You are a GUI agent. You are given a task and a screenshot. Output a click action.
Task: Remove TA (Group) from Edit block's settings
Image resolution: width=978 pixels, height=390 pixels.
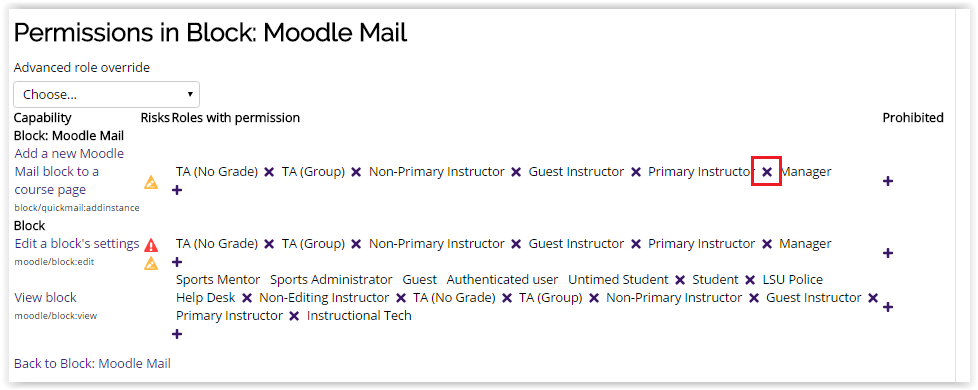[356, 244]
